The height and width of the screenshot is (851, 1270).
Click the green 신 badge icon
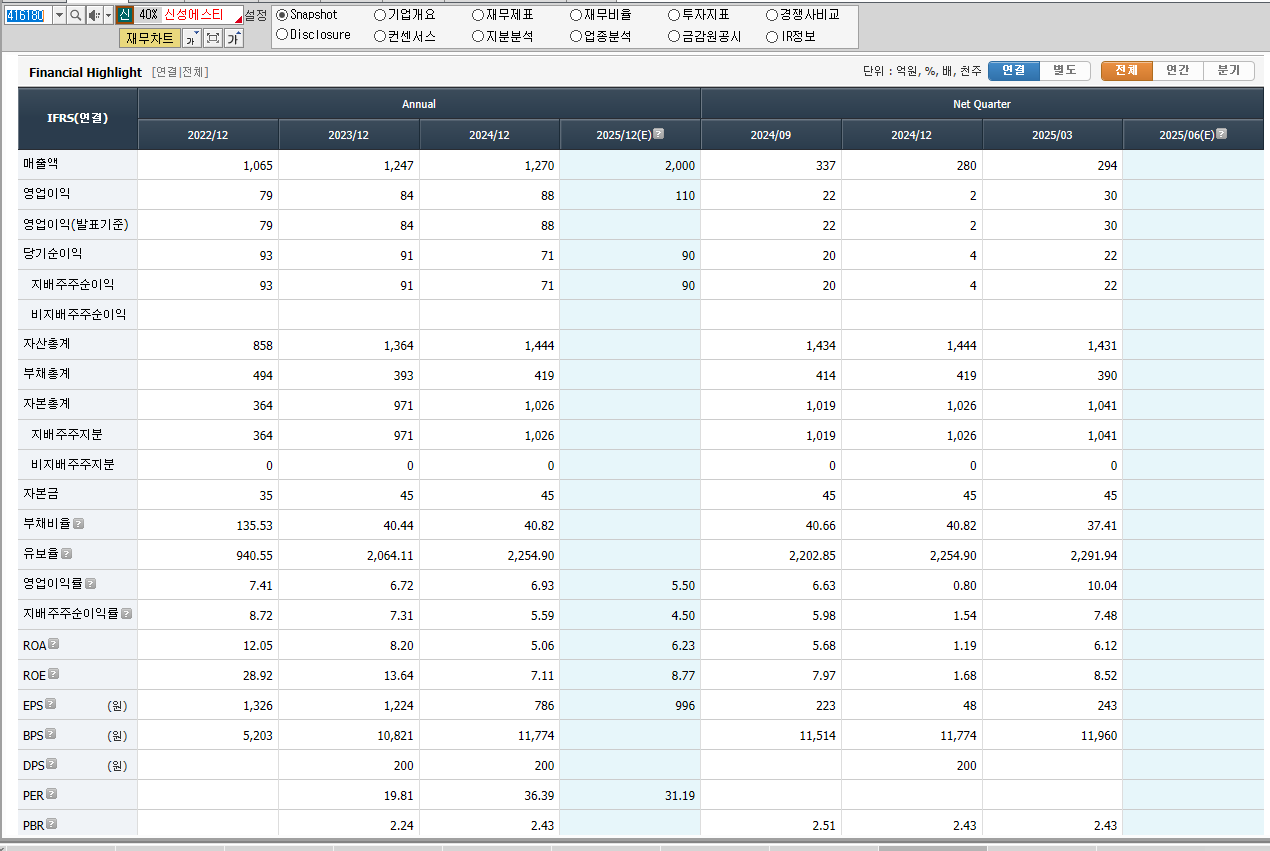124,15
